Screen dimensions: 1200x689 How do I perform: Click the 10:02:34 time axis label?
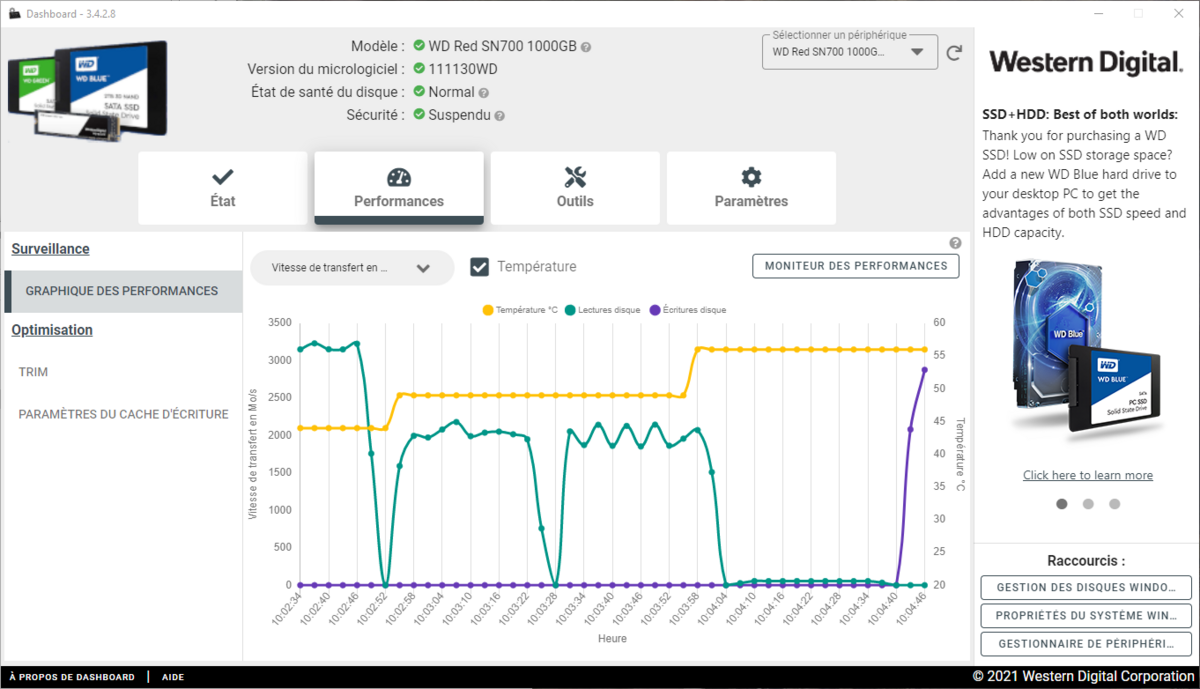click(x=287, y=609)
